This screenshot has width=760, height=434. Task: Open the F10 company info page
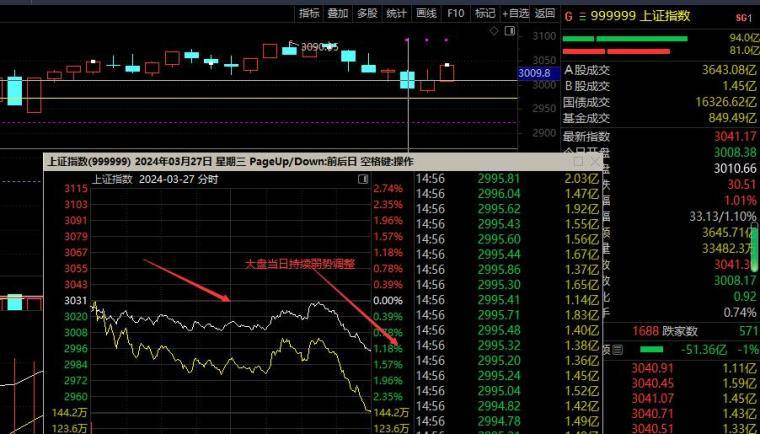[456, 14]
